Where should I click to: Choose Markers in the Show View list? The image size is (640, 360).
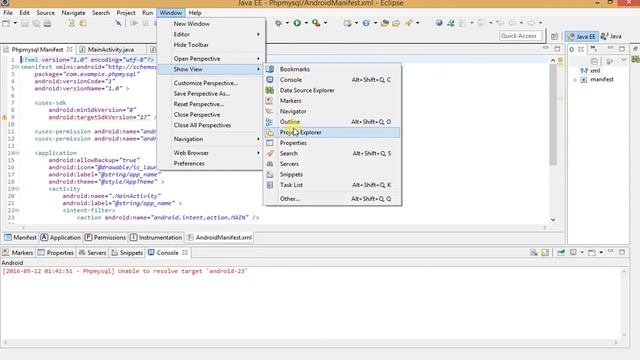pyautogui.click(x=332, y=100)
